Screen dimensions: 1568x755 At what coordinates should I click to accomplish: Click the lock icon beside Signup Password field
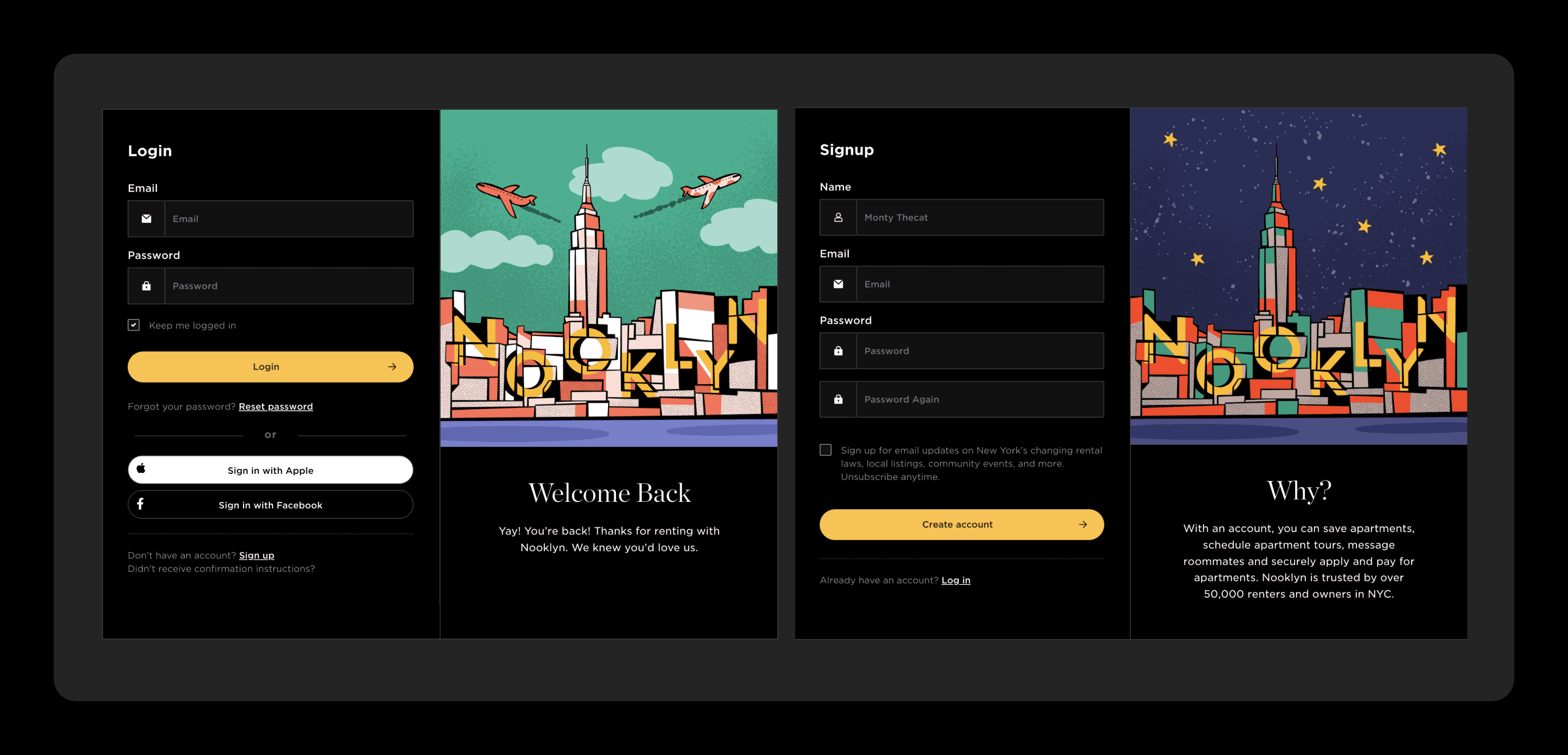[x=838, y=351]
